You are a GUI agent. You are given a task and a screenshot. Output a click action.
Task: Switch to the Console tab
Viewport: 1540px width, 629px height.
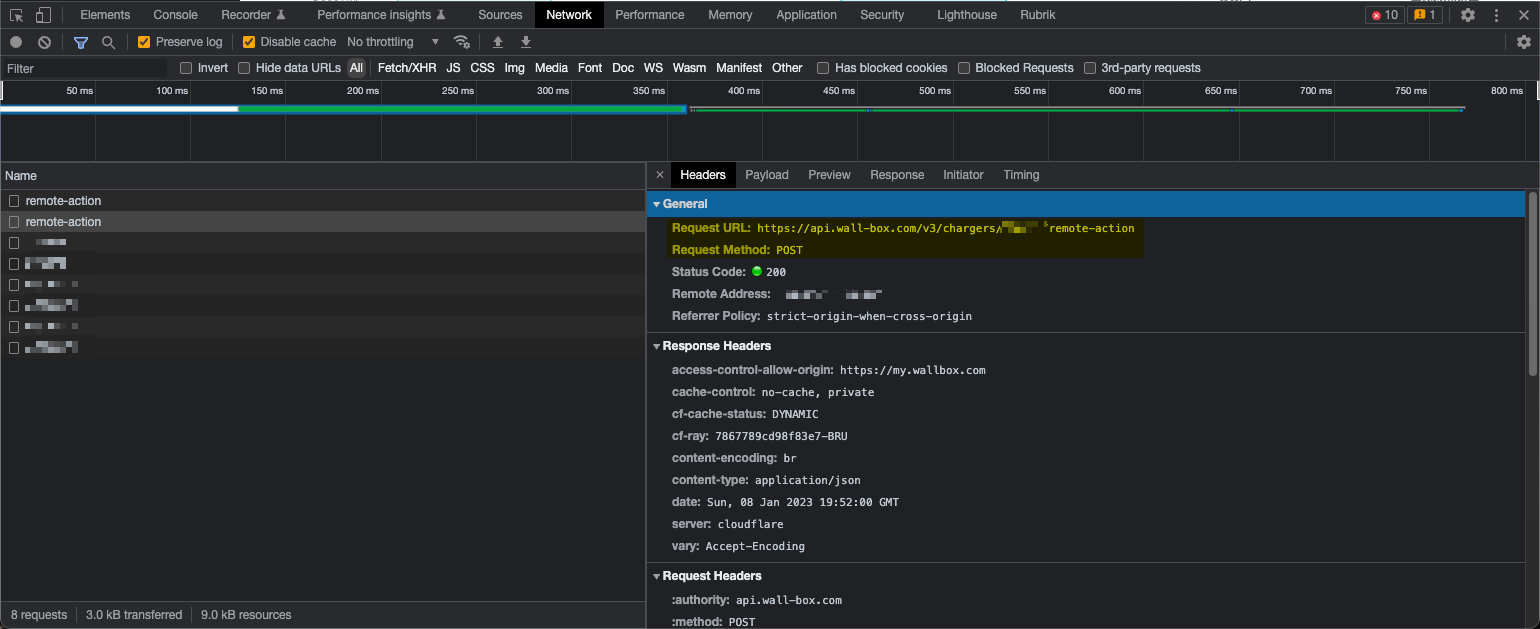click(x=175, y=15)
